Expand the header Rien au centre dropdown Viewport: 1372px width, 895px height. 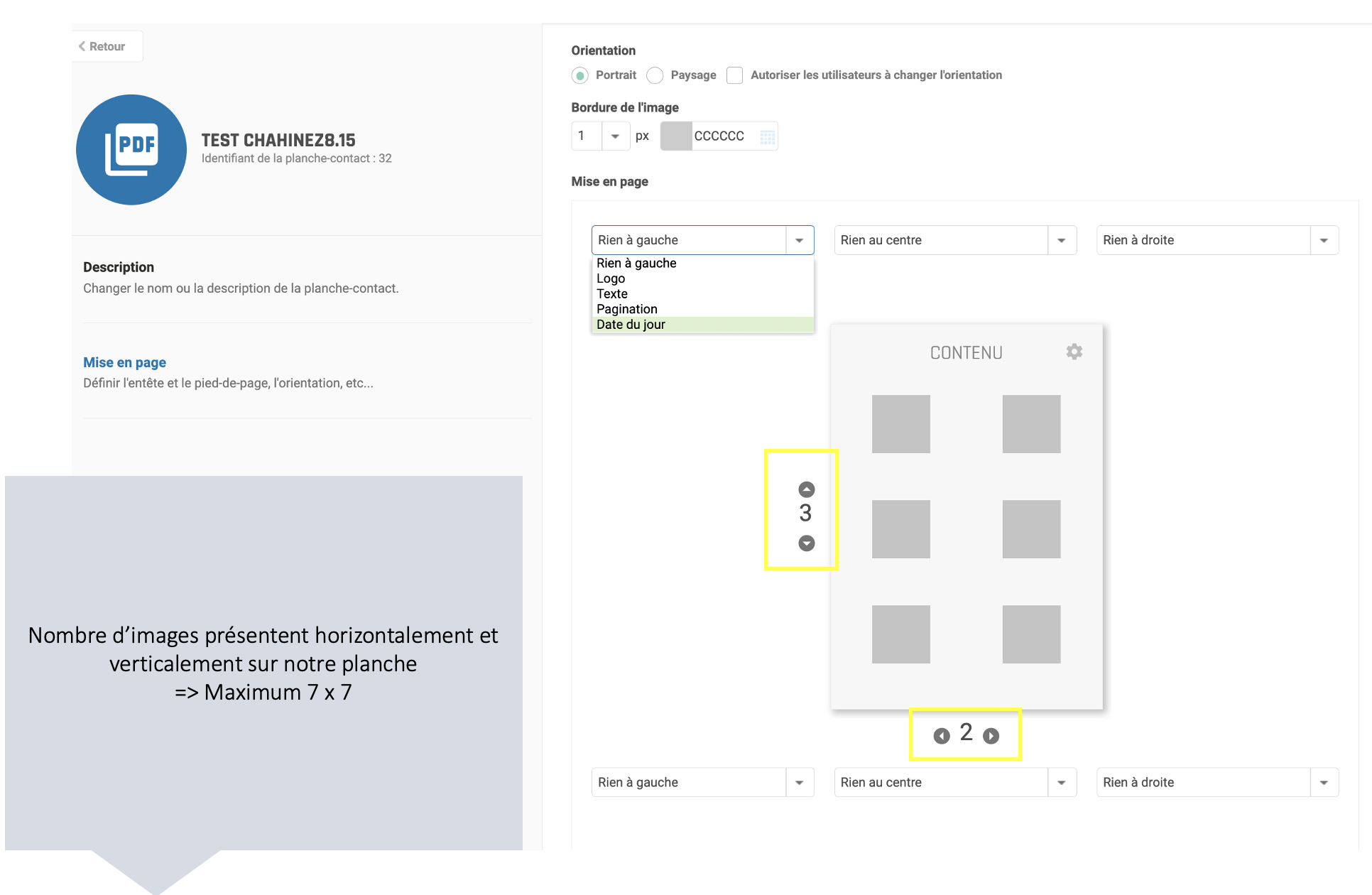tap(1061, 240)
